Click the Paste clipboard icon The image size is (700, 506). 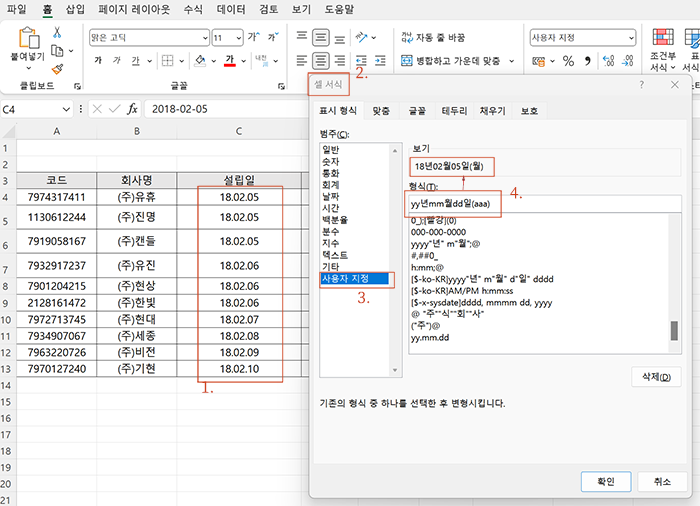point(29,38)
